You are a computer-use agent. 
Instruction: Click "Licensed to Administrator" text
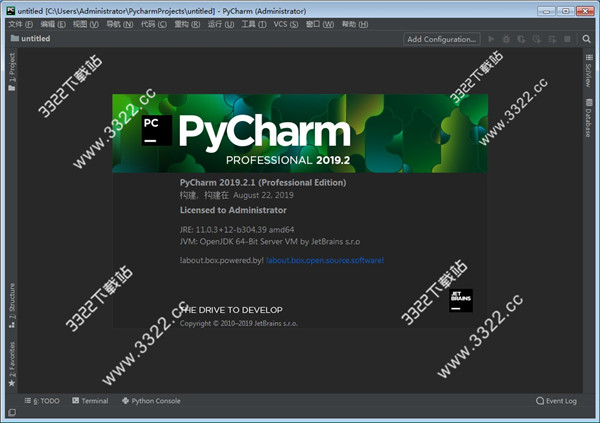point(233,210)
